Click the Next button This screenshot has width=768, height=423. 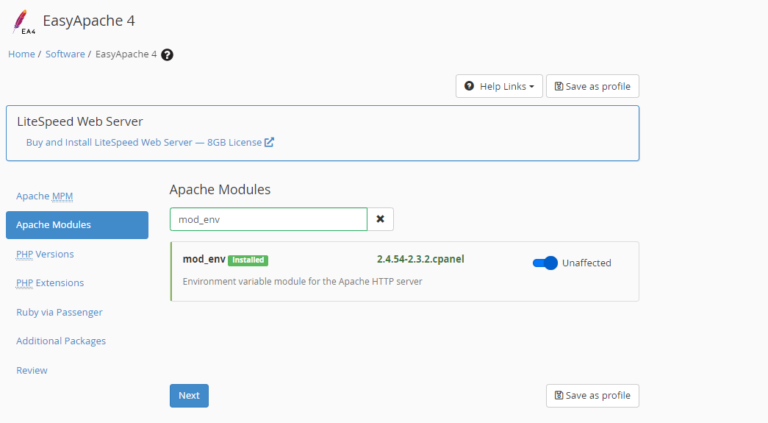(189, 396)
